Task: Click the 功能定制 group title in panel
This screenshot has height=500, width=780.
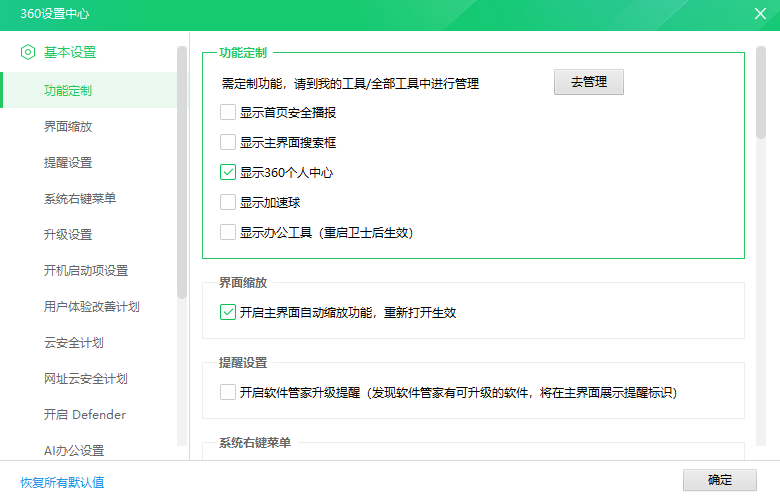Action: [x=243, y=53]
